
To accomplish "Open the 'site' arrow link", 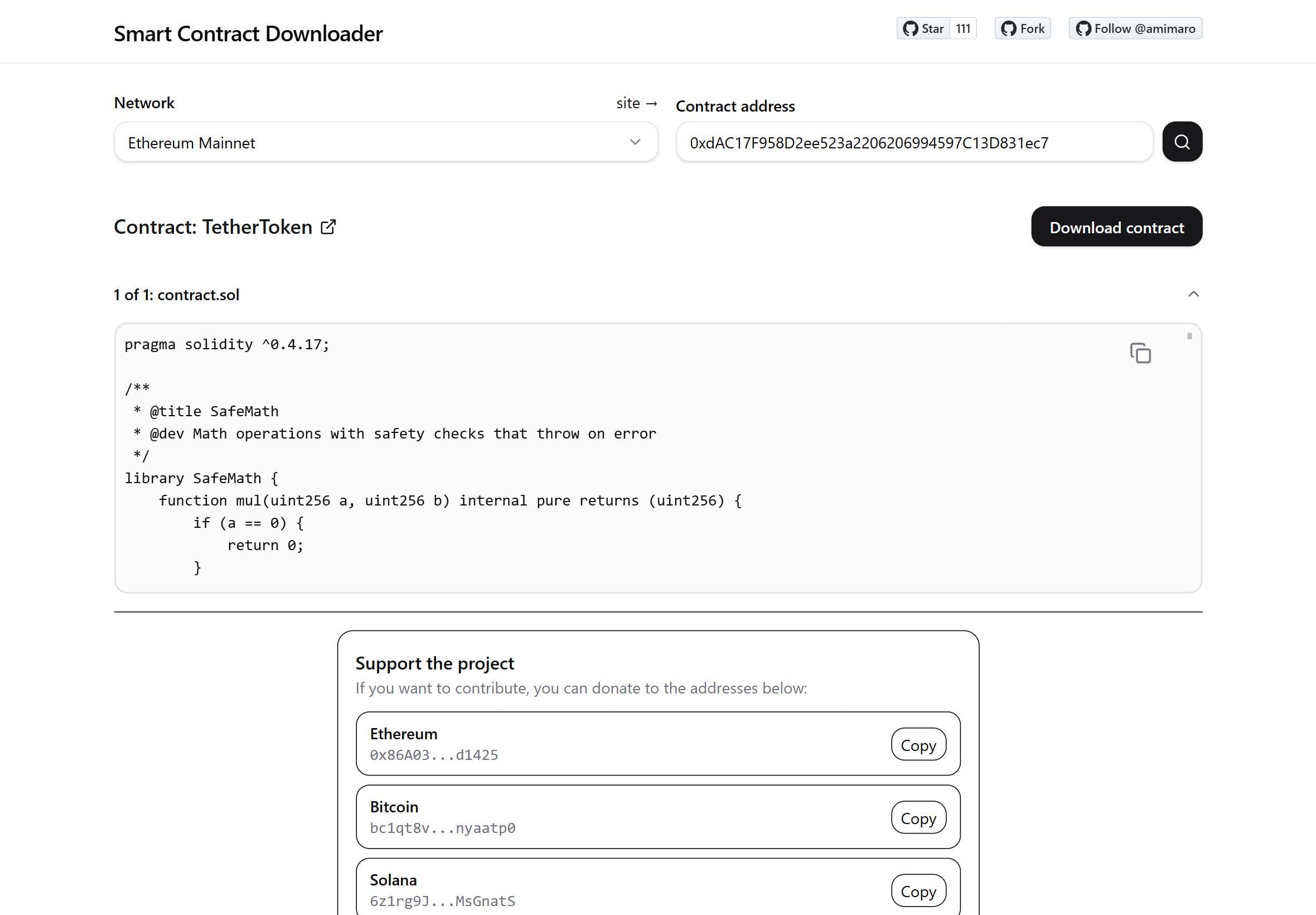I will 636,103.
